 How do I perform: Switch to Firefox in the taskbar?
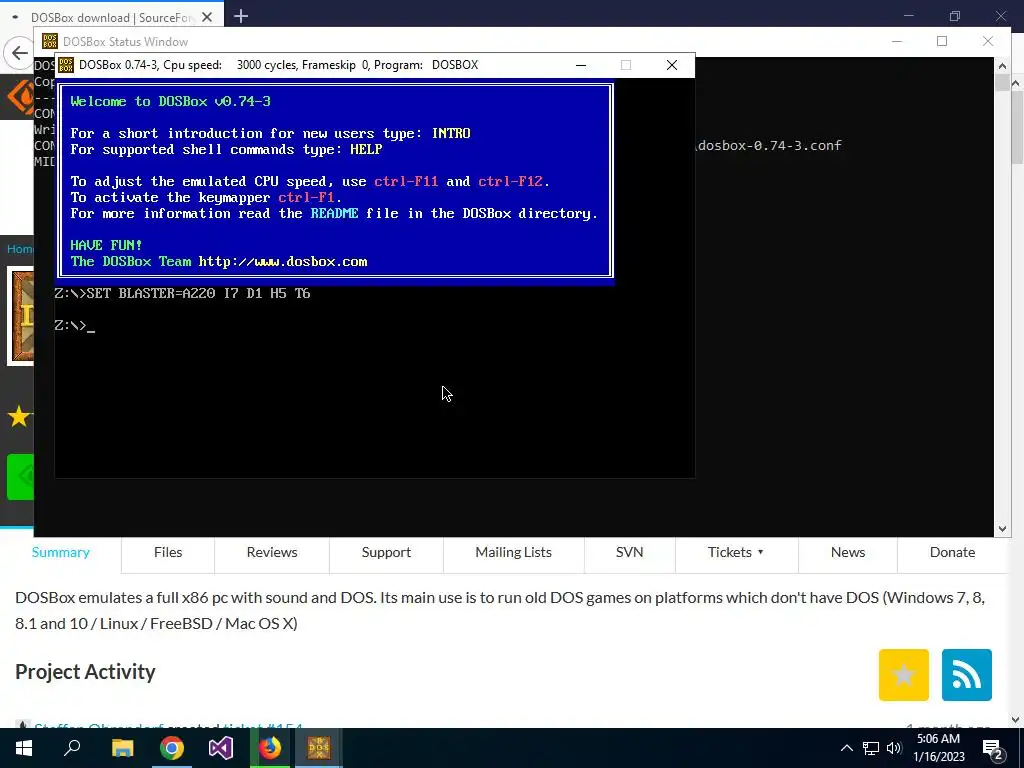(x=270, y=748)
